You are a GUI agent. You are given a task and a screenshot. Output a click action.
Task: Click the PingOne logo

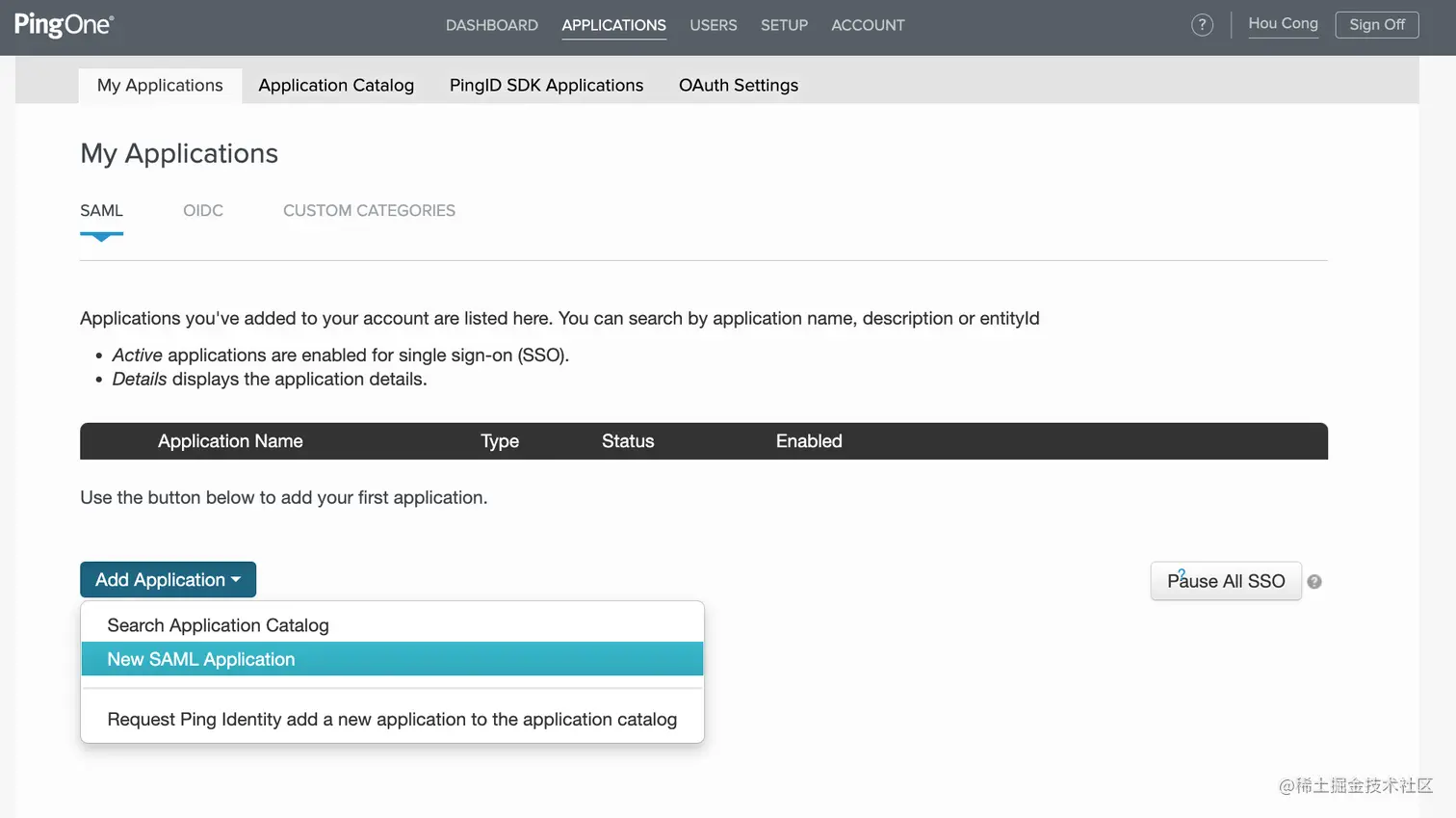(64, 25)
